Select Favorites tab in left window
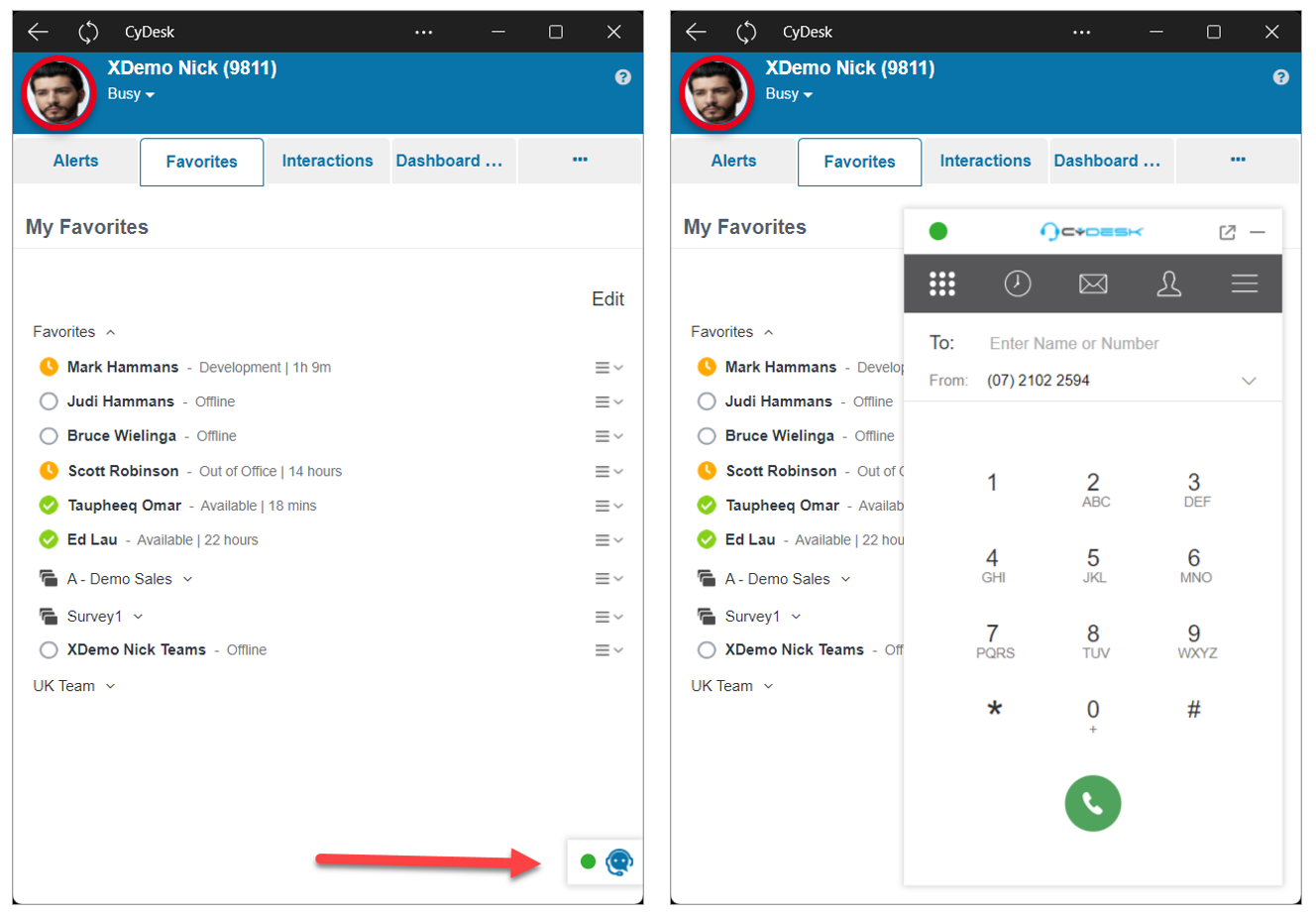1316x915 pixels. [202, 162]
